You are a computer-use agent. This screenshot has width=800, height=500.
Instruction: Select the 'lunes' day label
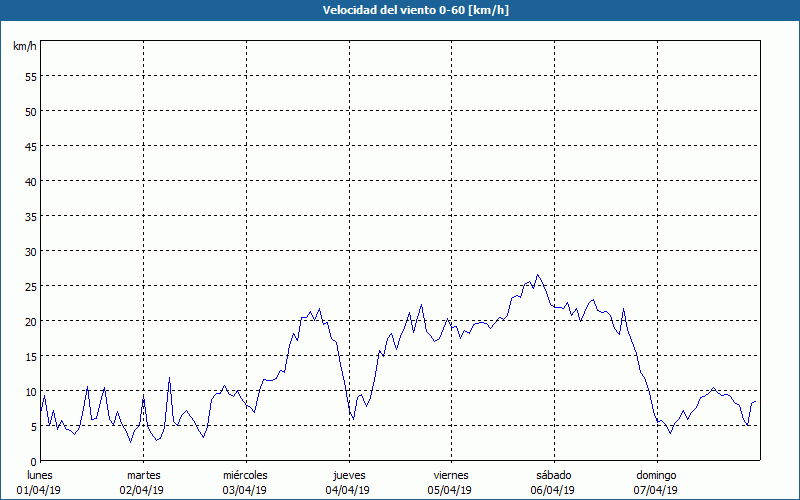click(40, 475)
